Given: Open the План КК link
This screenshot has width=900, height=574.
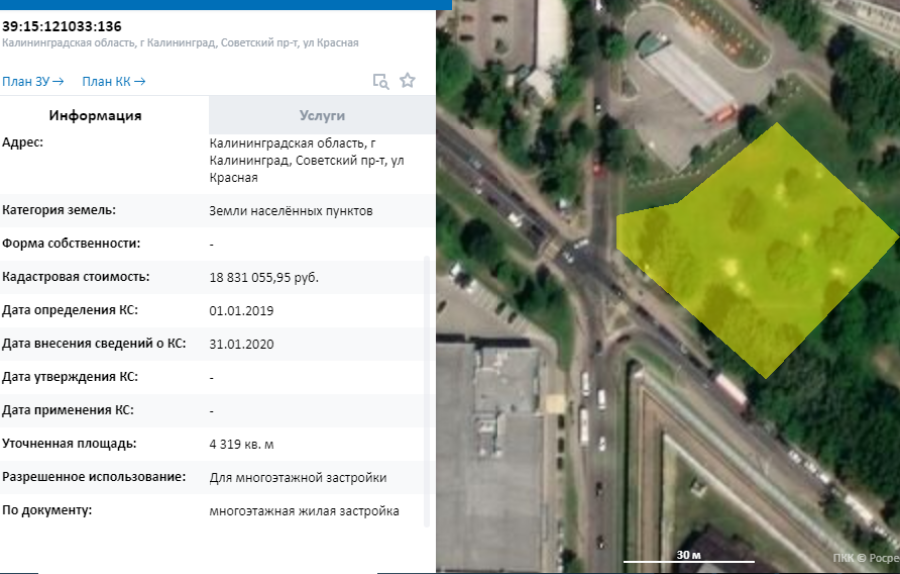Looking at the screenshot, I should pos(114,82).
